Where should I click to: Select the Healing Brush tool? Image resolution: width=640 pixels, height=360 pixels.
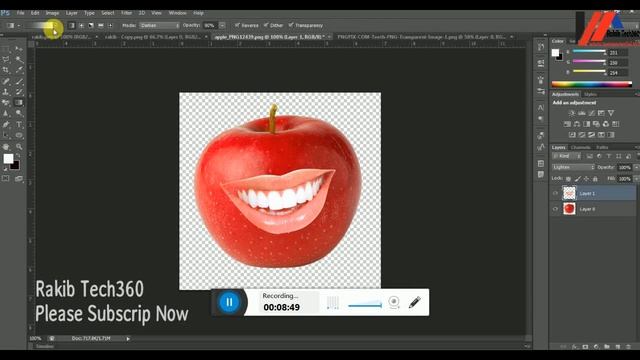tap(6, 81)
